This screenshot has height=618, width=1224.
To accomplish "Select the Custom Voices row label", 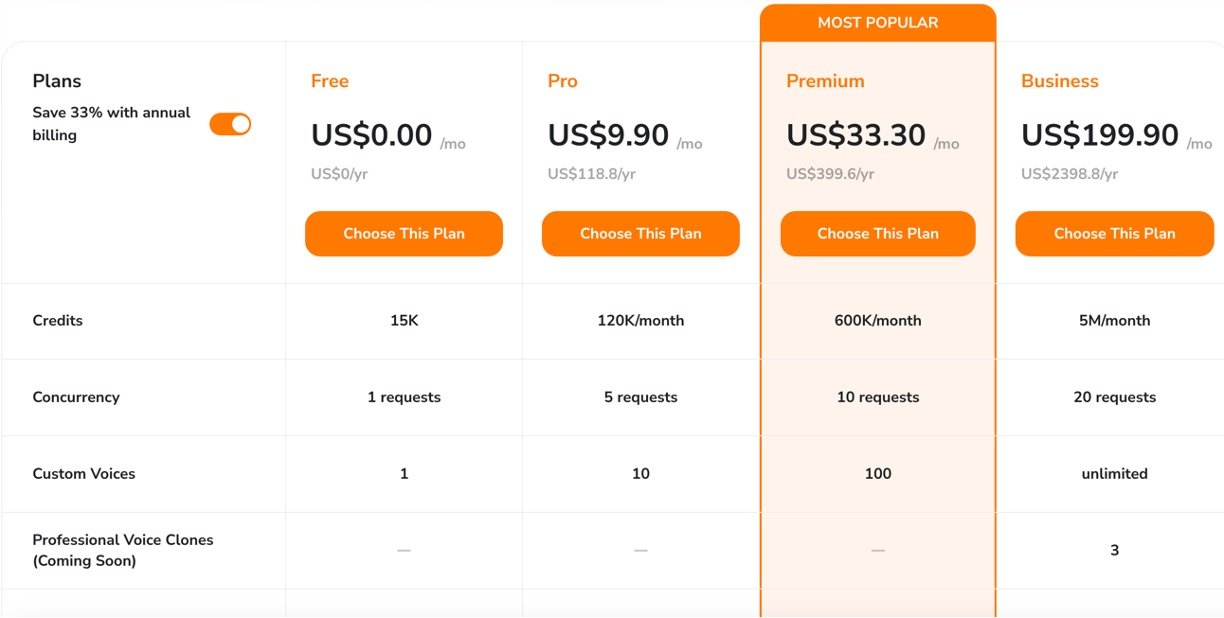I will click(84, 474).
